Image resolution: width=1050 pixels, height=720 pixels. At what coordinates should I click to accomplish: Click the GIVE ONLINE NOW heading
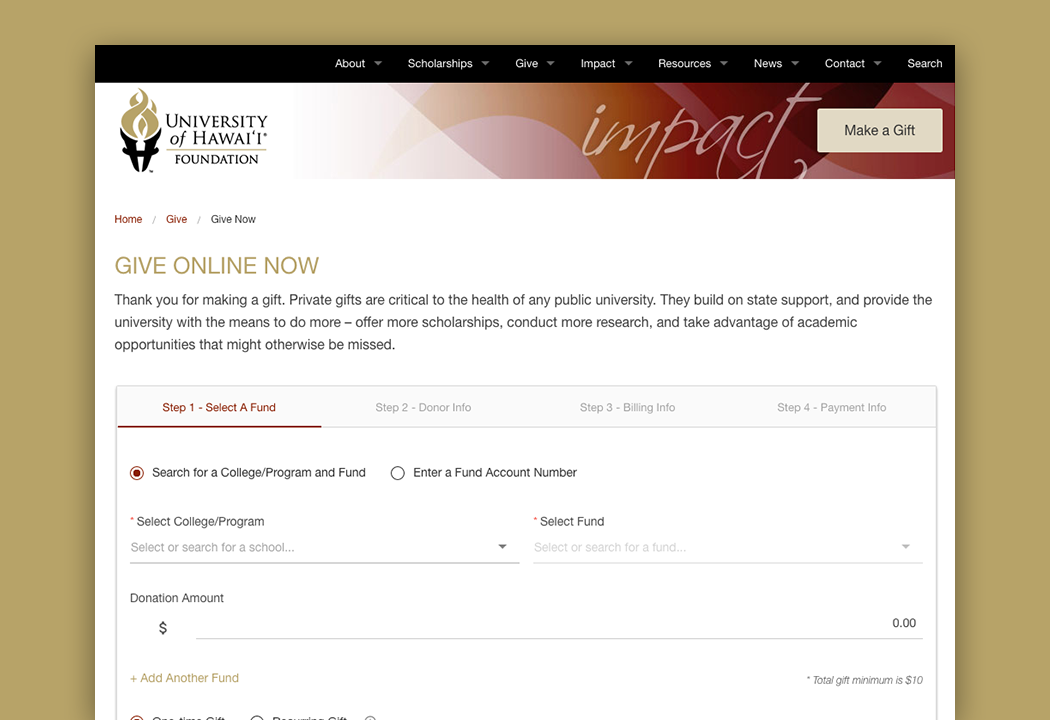(216, 265)
